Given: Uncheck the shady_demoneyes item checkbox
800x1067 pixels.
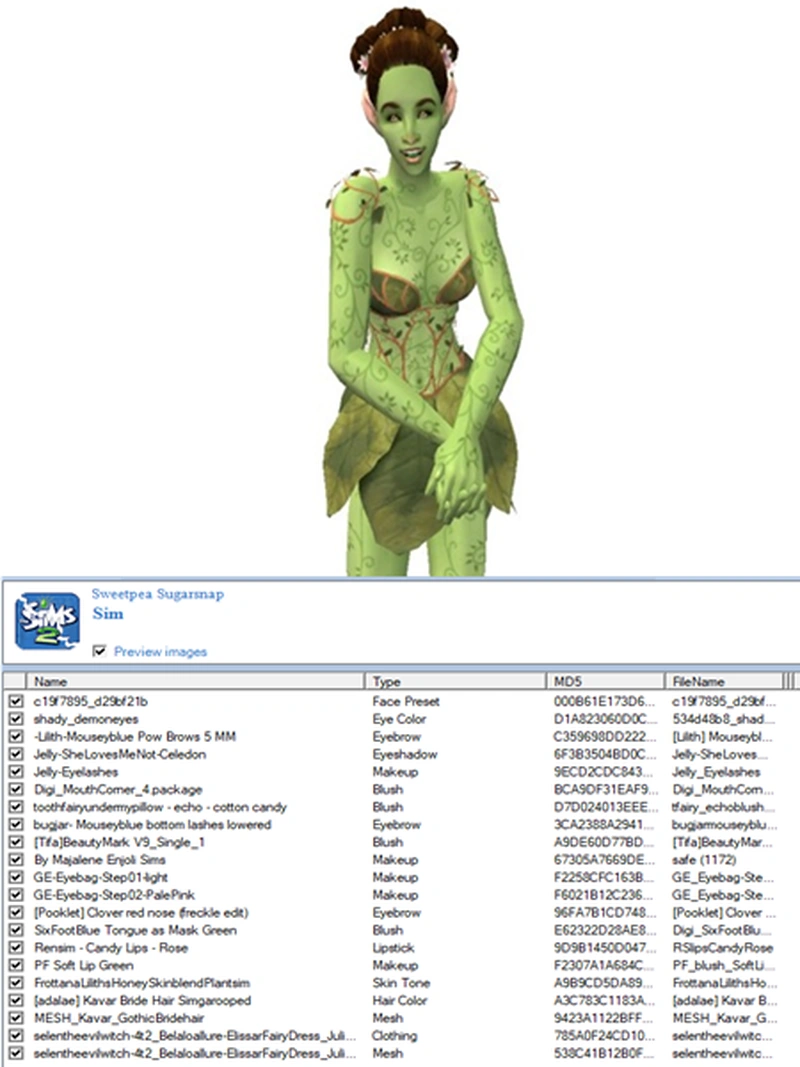Looking at the screenshot, I should click(15, 719).
